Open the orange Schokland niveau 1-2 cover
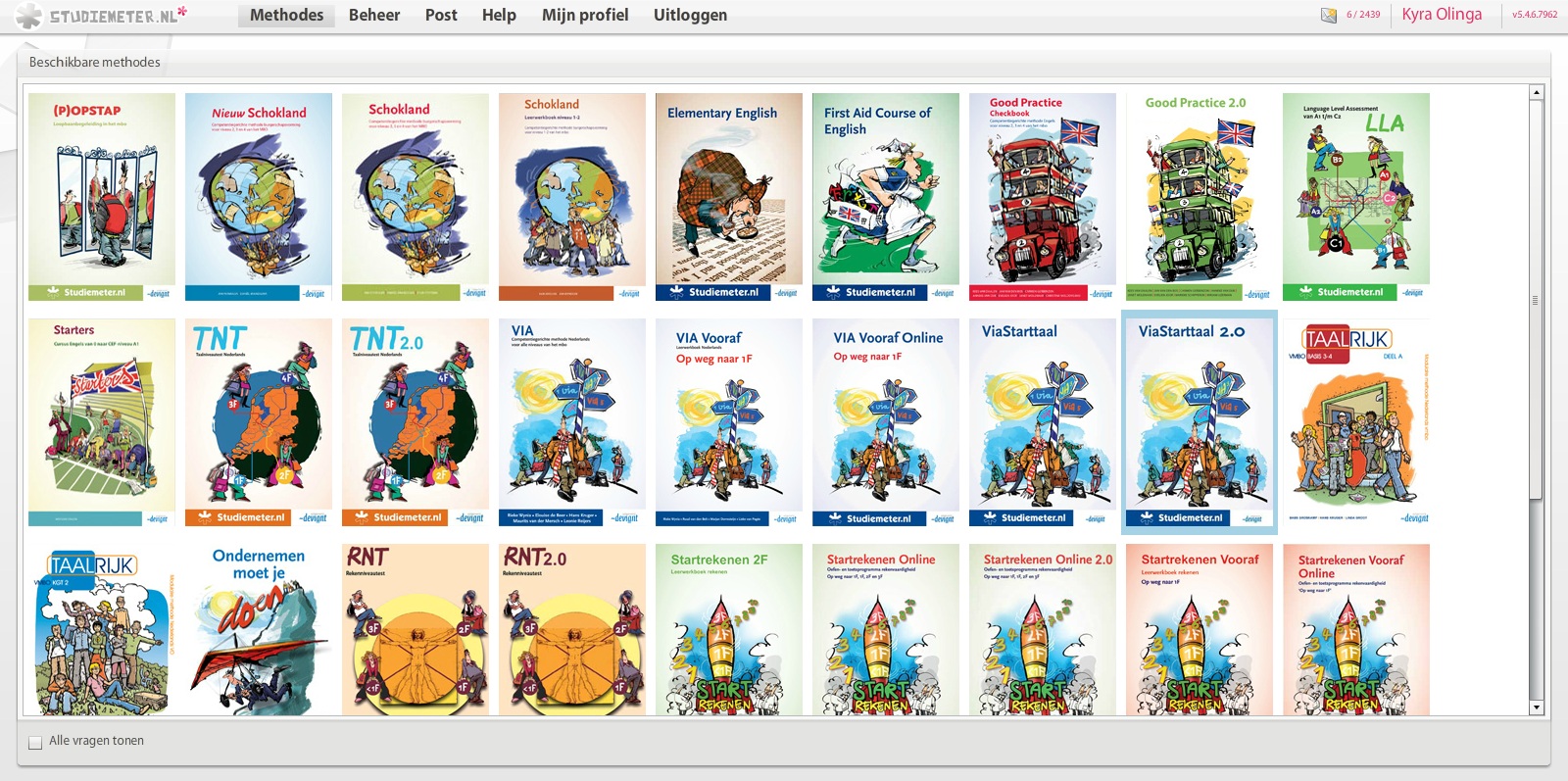This screenshot has height=781, width=1568. pos(572,197)
